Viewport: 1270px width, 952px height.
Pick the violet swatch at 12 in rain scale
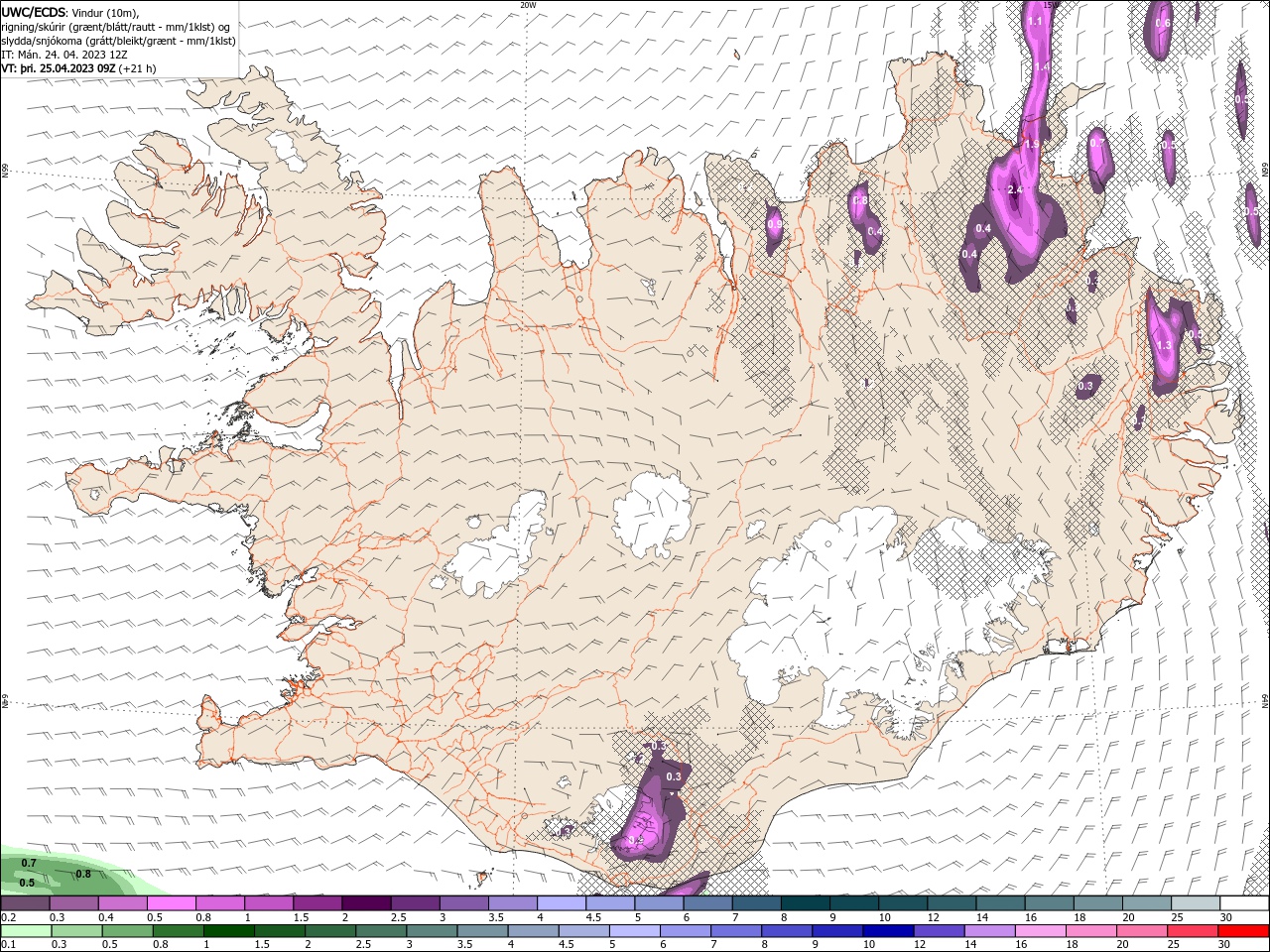point(938,931)
